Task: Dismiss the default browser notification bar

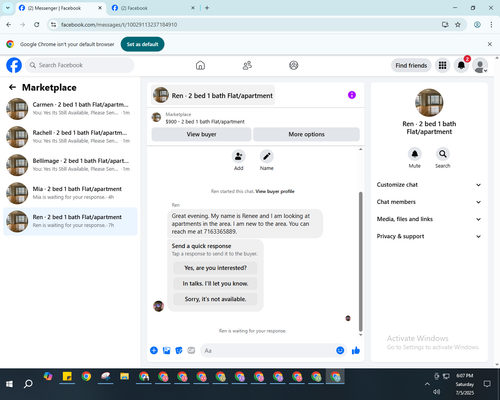Action: (490, 44)
